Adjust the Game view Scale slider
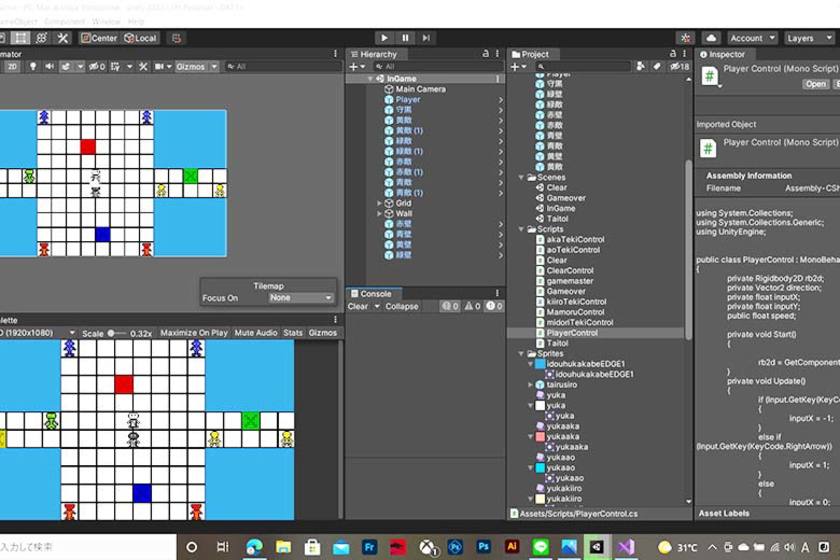Screen dimensions: 840x560 coord(116,333)
